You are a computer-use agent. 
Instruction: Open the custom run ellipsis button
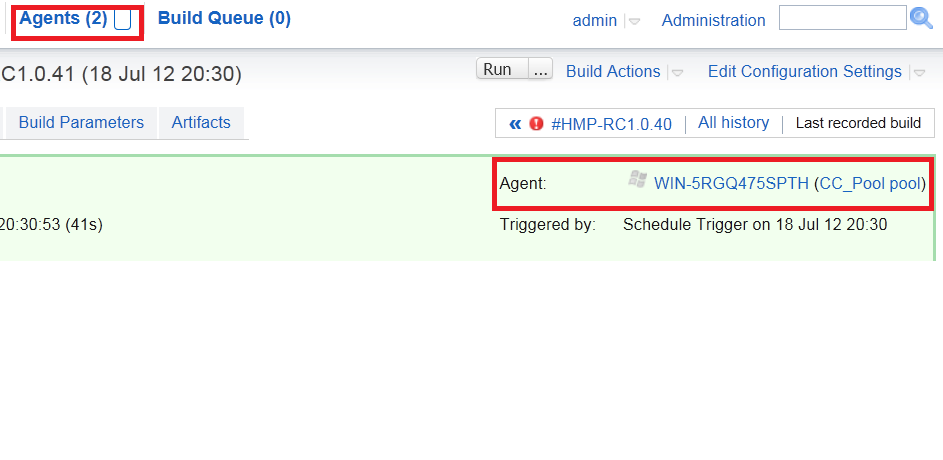[x=541, y=69]
